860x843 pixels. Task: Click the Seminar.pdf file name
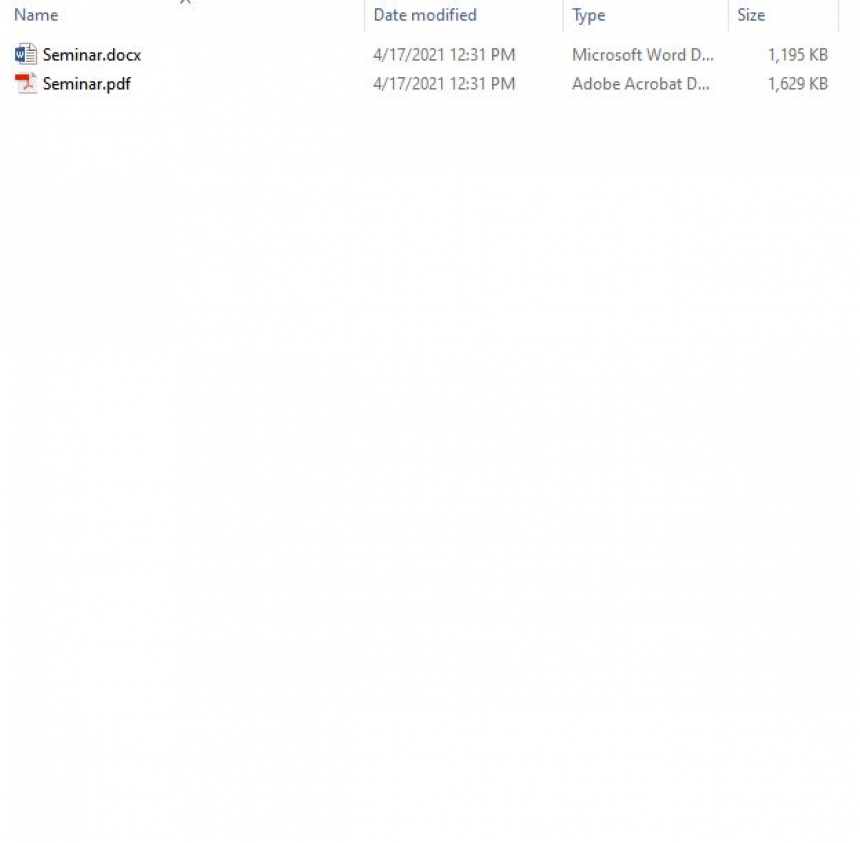point(87,84)
